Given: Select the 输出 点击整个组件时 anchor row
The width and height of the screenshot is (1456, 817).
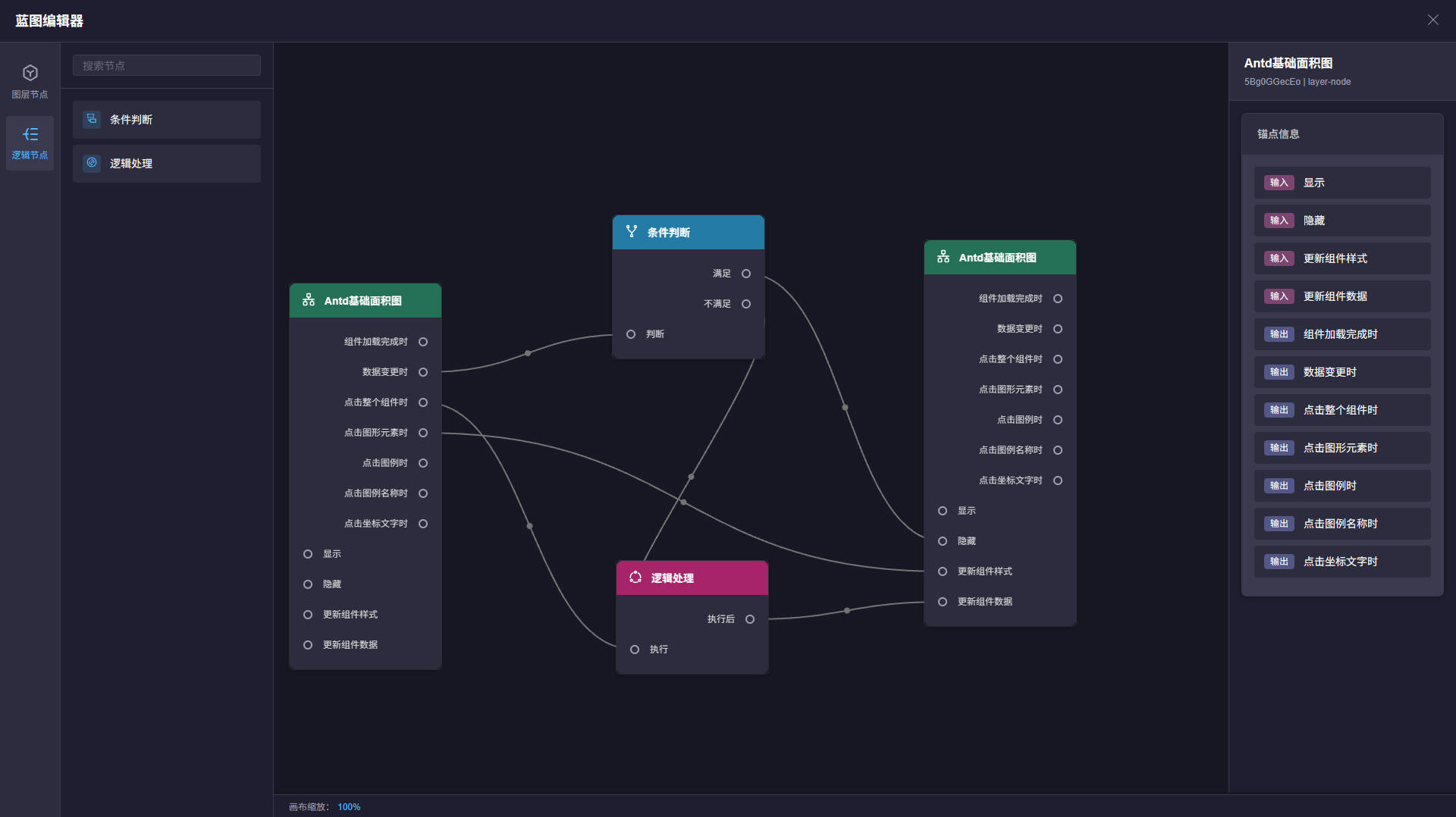Looking at the screenshot, I should [x=1342, y=410].
